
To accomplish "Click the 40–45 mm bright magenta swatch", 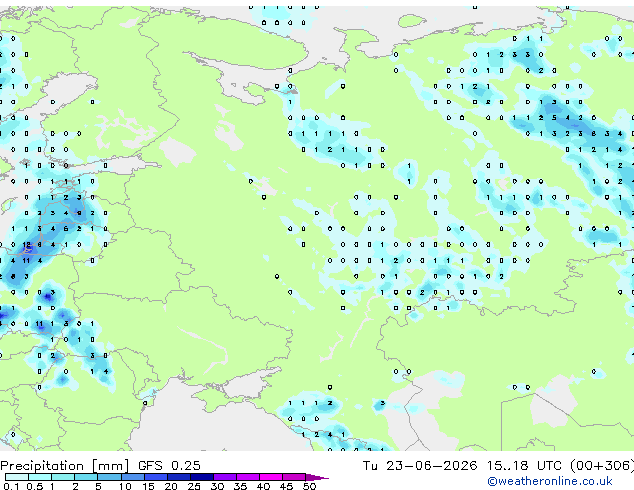I will (271, 477).
